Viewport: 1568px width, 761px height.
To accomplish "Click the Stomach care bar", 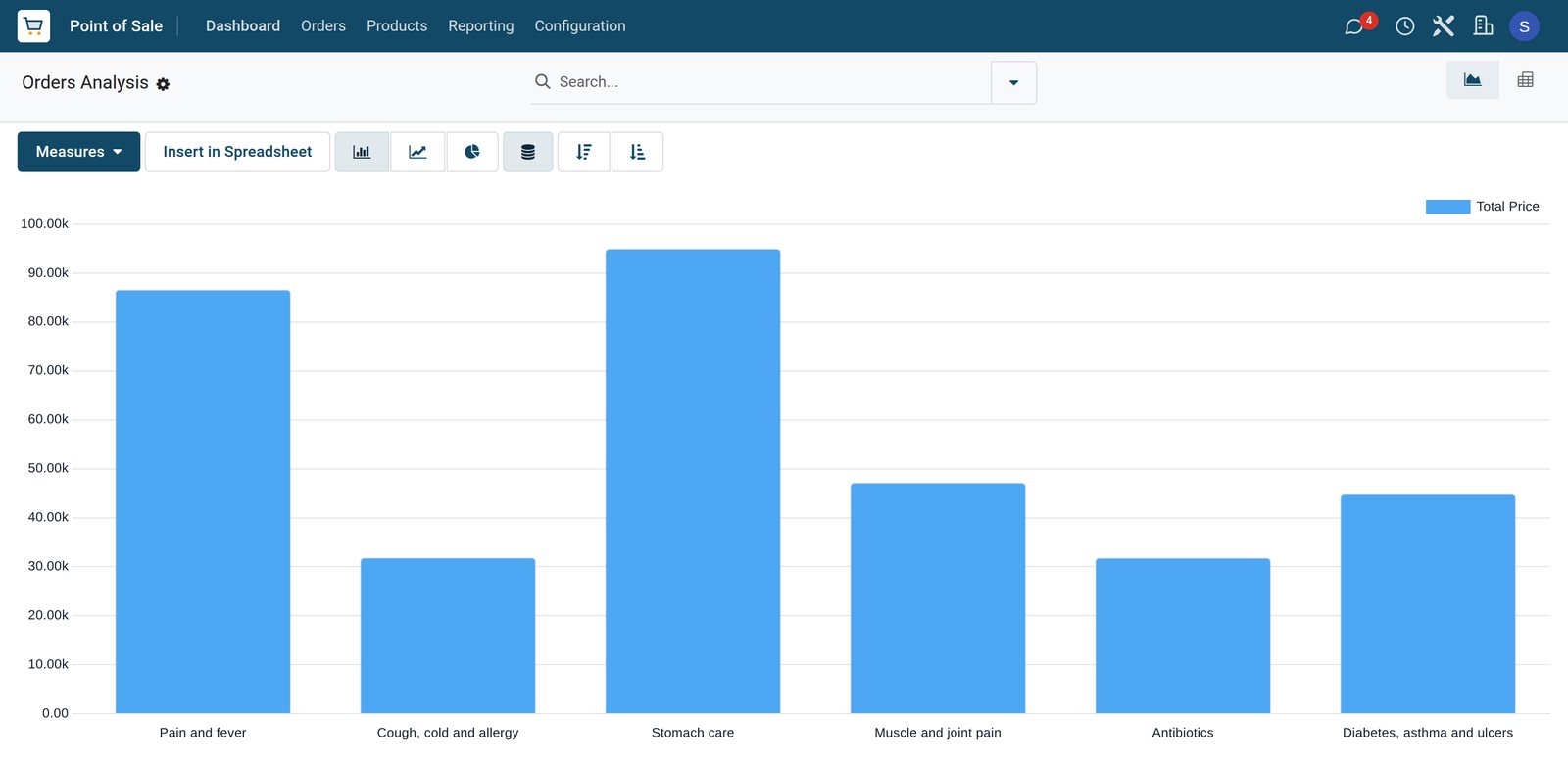I will click(693, 481).
